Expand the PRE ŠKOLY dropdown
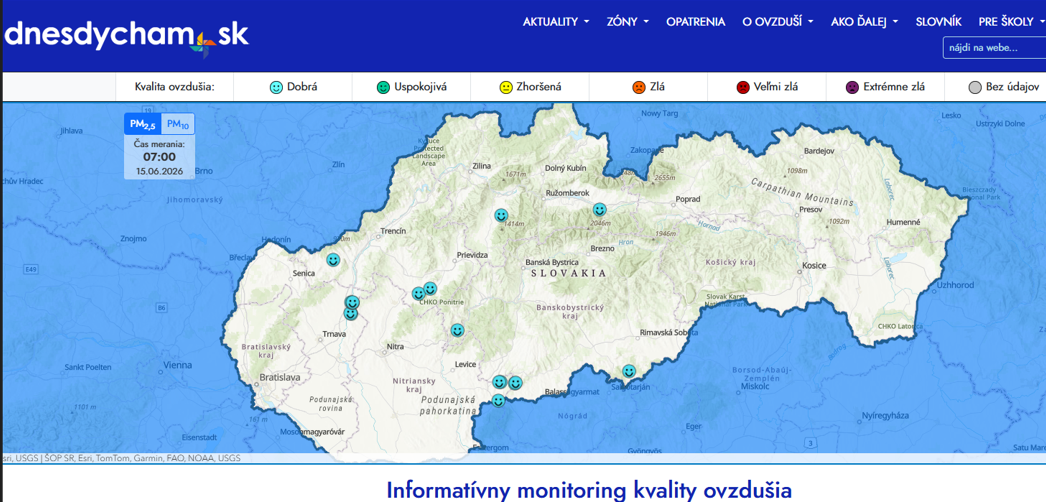The height and width of the screenshot is (502, 1046). [x=1011, y=22]
